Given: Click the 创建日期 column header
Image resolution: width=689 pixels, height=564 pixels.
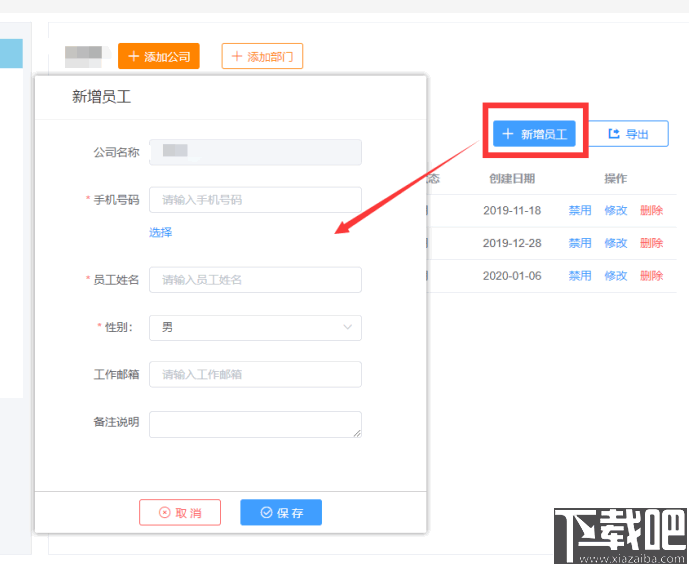Looking at the screenshot, I should [x=512, y=178].
